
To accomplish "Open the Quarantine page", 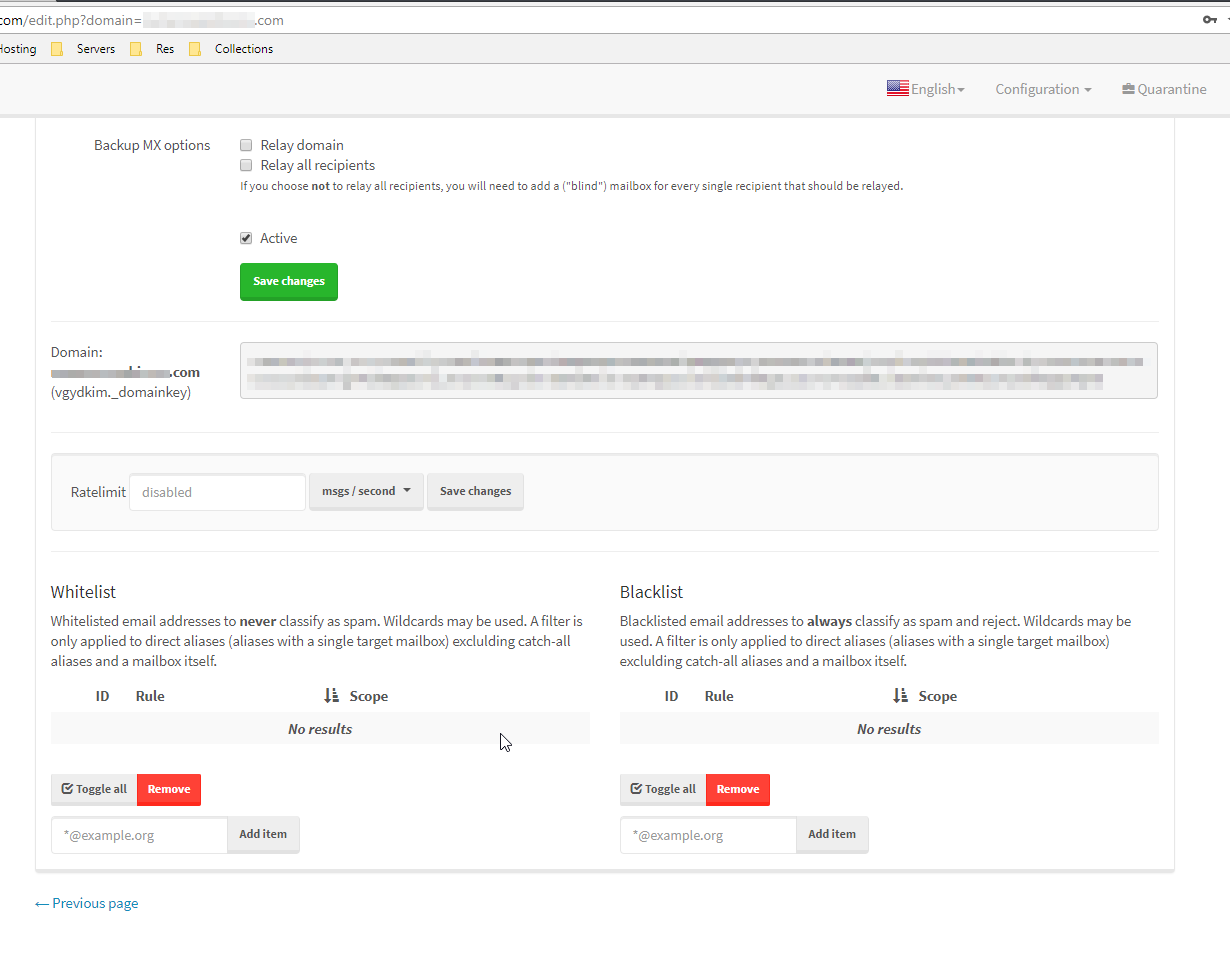I will pos(1164,89).
